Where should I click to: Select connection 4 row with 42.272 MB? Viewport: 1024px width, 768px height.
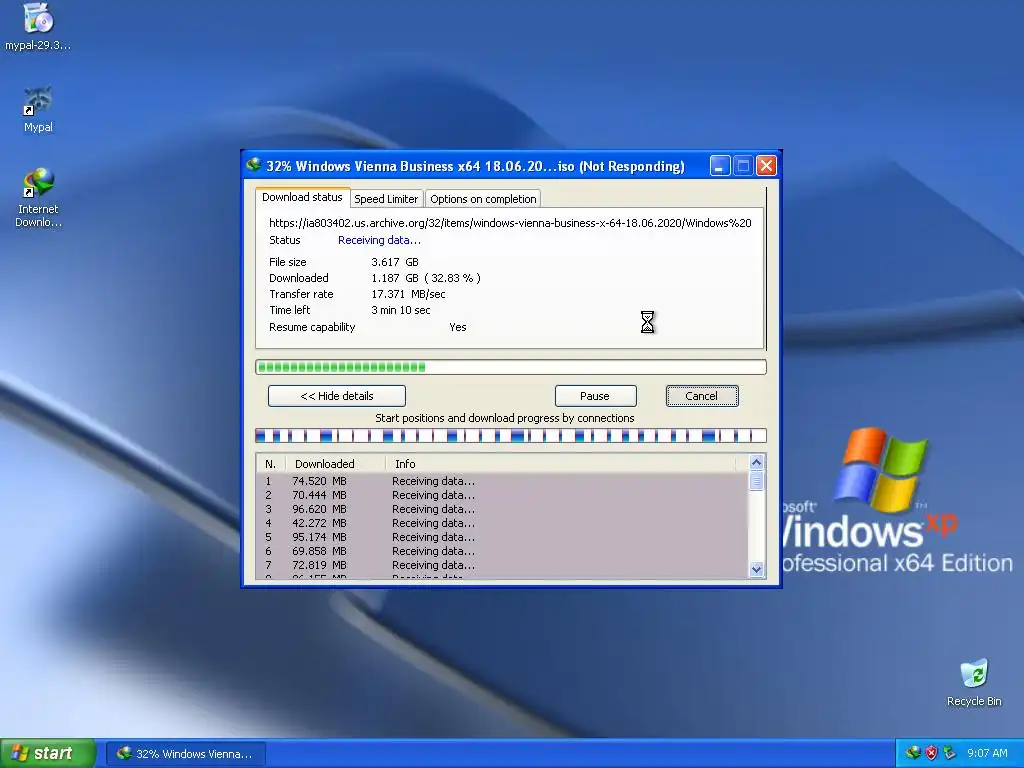502,523
